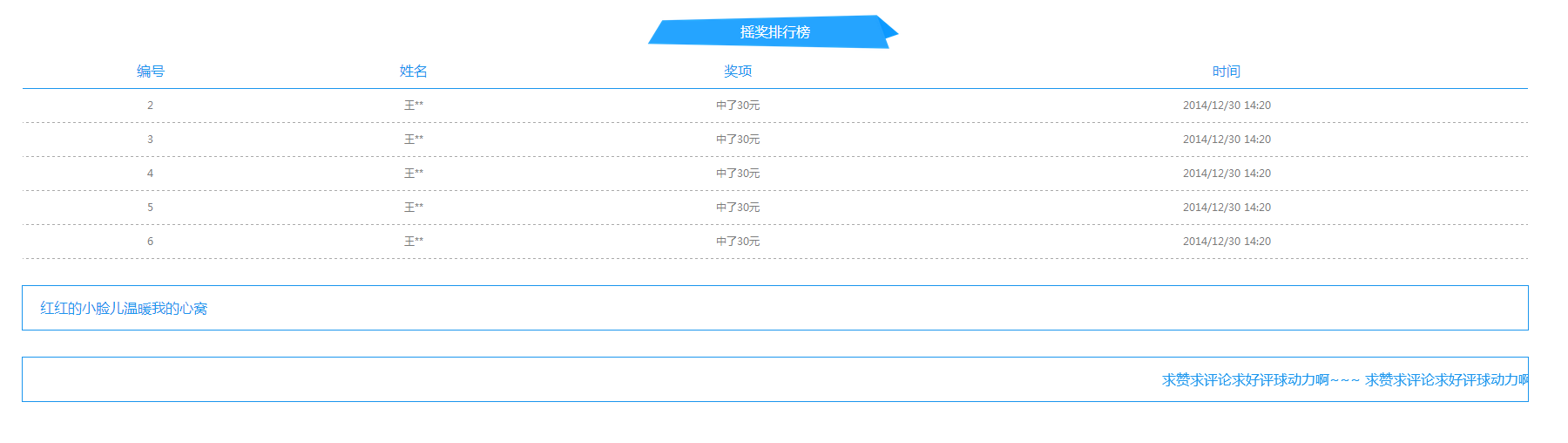The width and height of the screenshot is (1568, 443).
Task: Click the name 王** in row 4
Action: pyautogui.click(x=414, y=174)
